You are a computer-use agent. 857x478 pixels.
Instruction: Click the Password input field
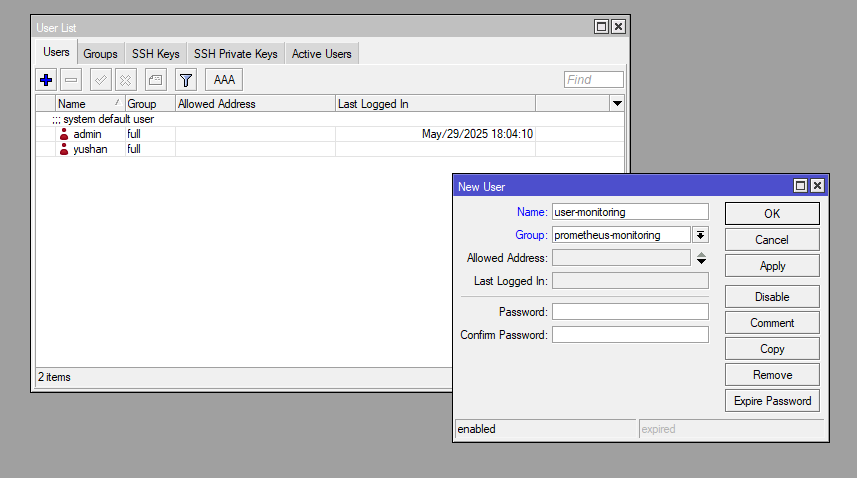coord(630,312)
